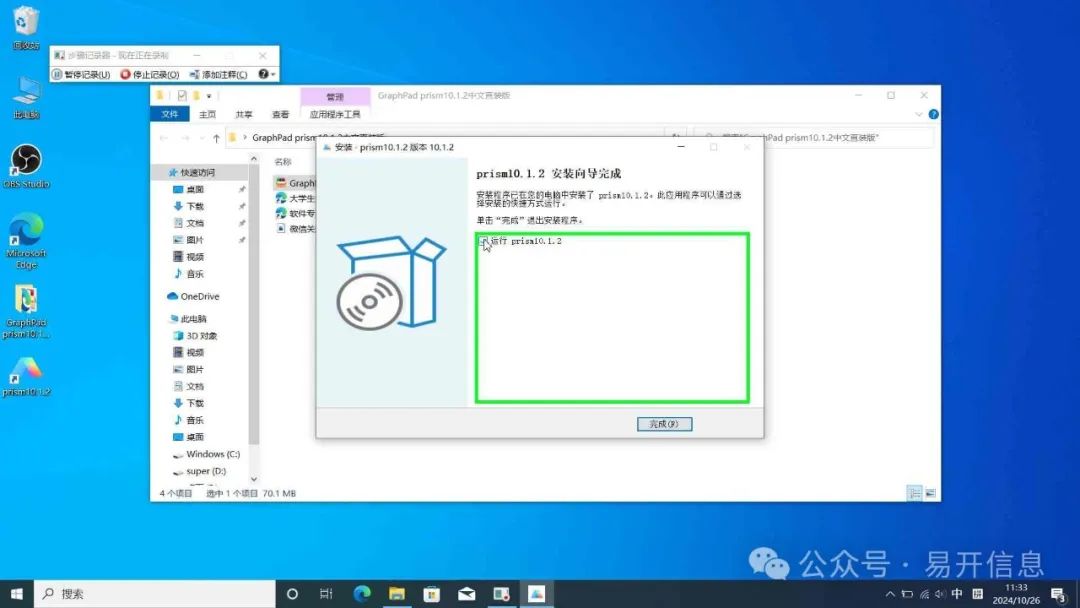Open the 查看 ribbon tab
Image resolution: width=1080 pixels, height=608 pixels.
[280, 114]
